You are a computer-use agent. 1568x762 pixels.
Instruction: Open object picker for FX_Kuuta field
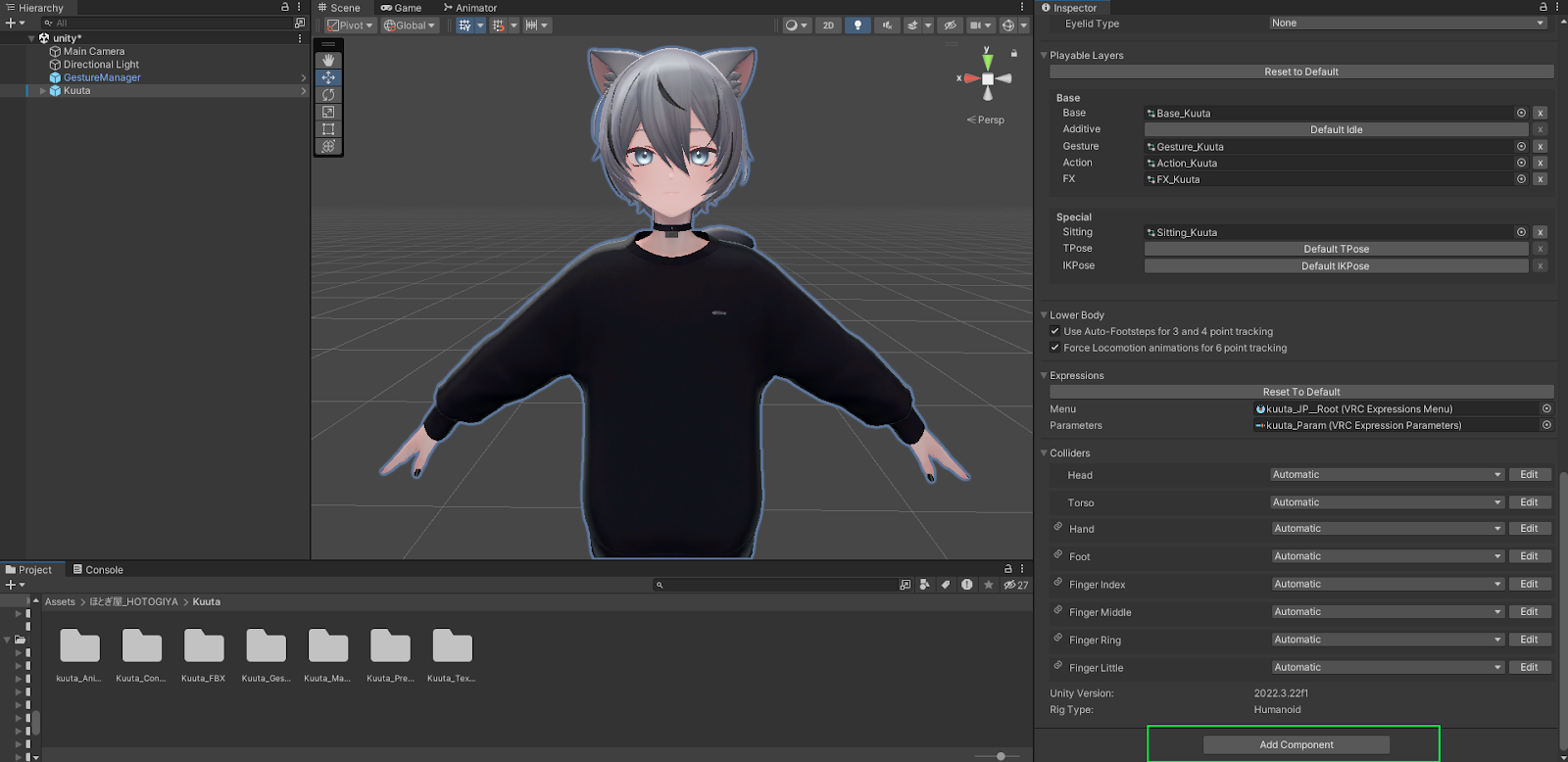(x=1521, y=179)
